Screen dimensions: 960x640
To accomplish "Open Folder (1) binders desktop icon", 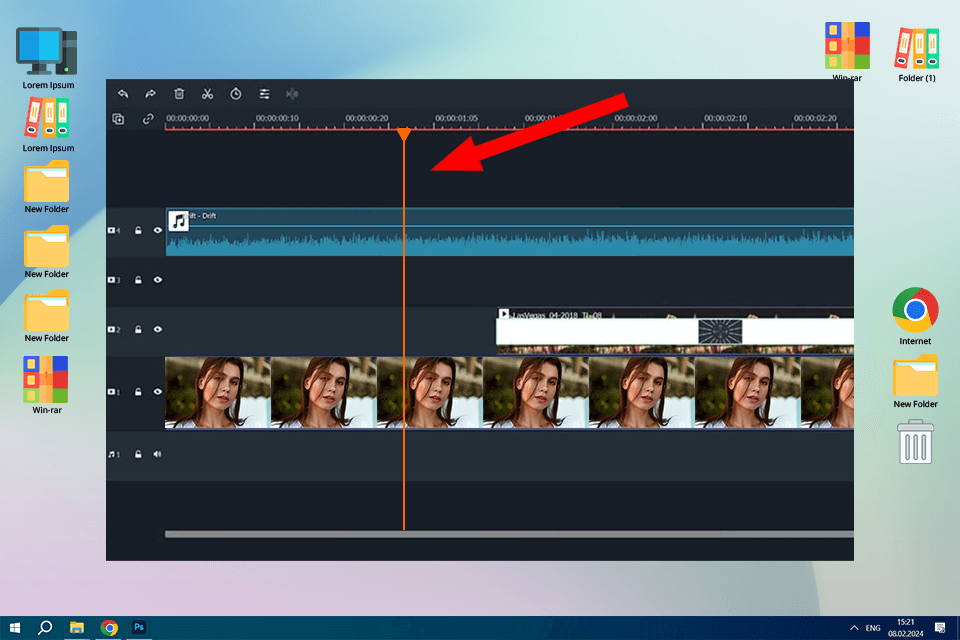I will coord(917,55).
